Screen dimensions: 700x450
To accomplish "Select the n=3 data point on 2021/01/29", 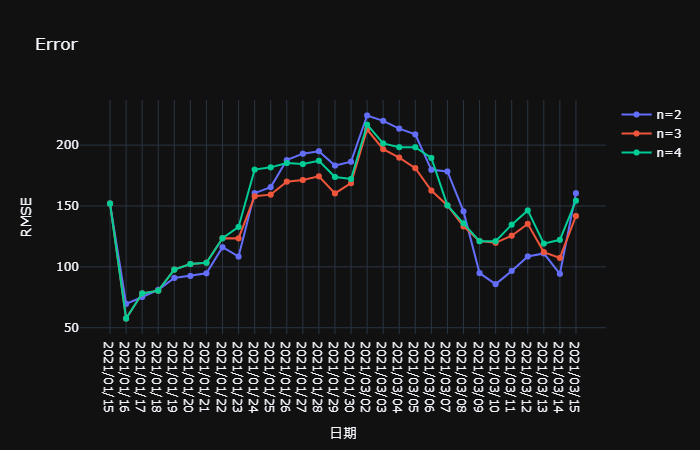I will 335,193.
